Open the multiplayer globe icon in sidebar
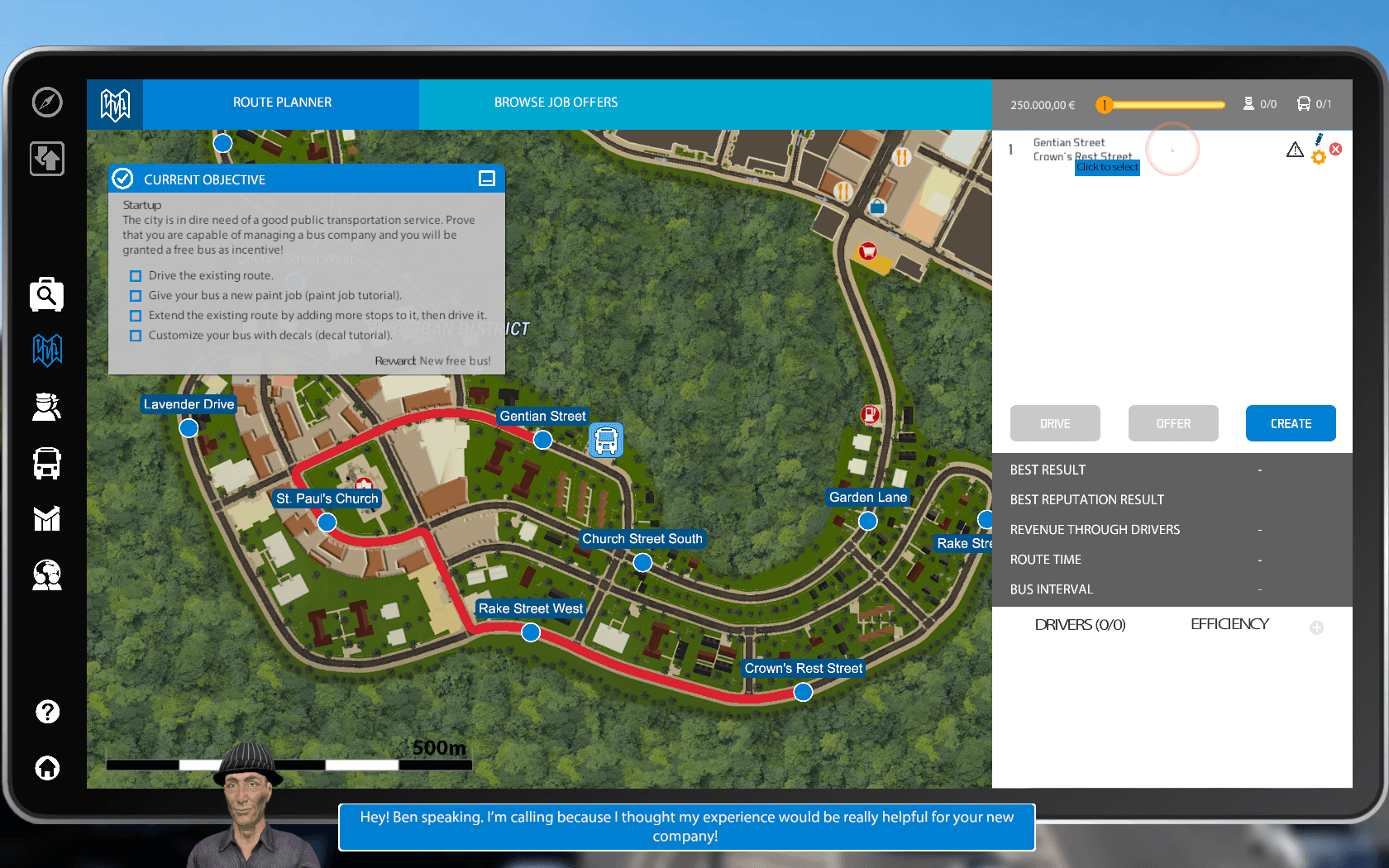The height and width of the screenshot is (868, 1389). point(47,575)
